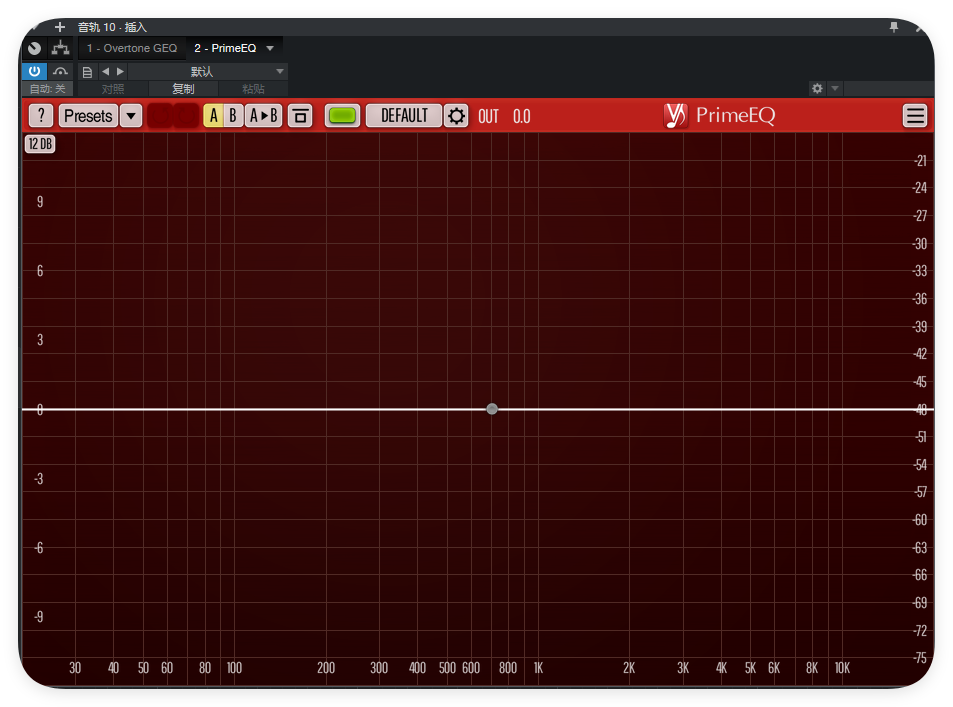This screenshot has width=953, height=707.
Task: Expand the arrow beside the PrimeEQ tab
Action: (270, 48)
